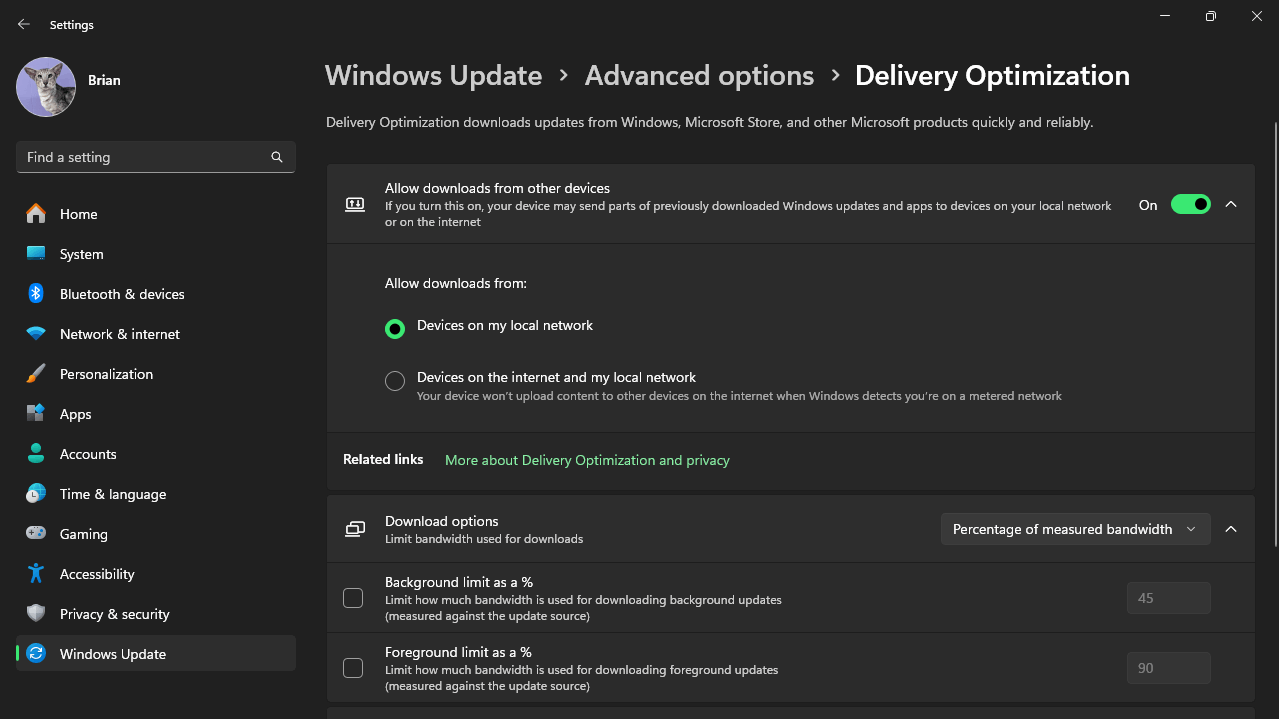Open the Apps label
Image resolution: width=1279 pixels, height=719 pixels.
coord(75,414)
